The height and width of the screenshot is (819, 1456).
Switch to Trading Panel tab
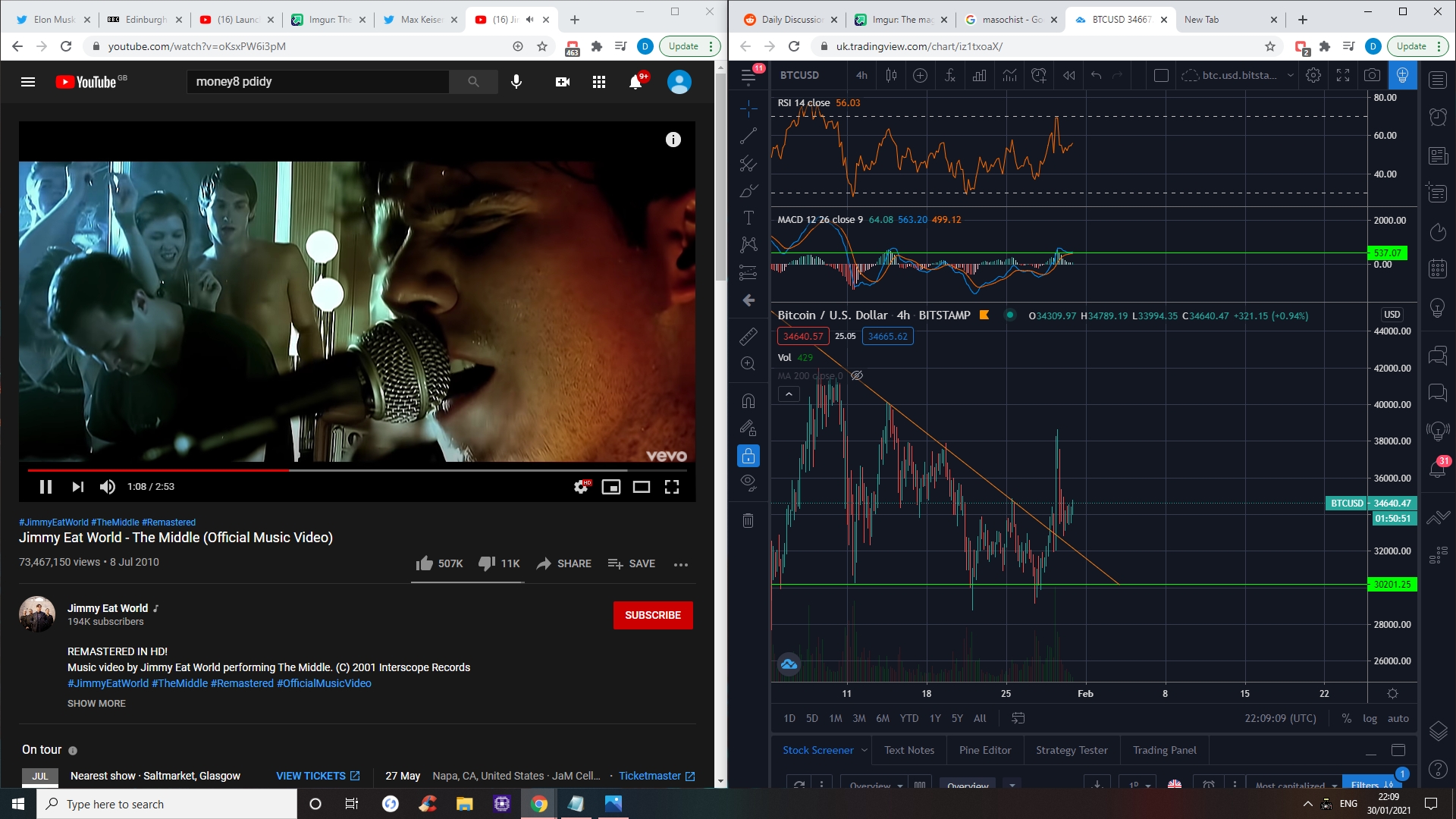tap(1165, 750)
